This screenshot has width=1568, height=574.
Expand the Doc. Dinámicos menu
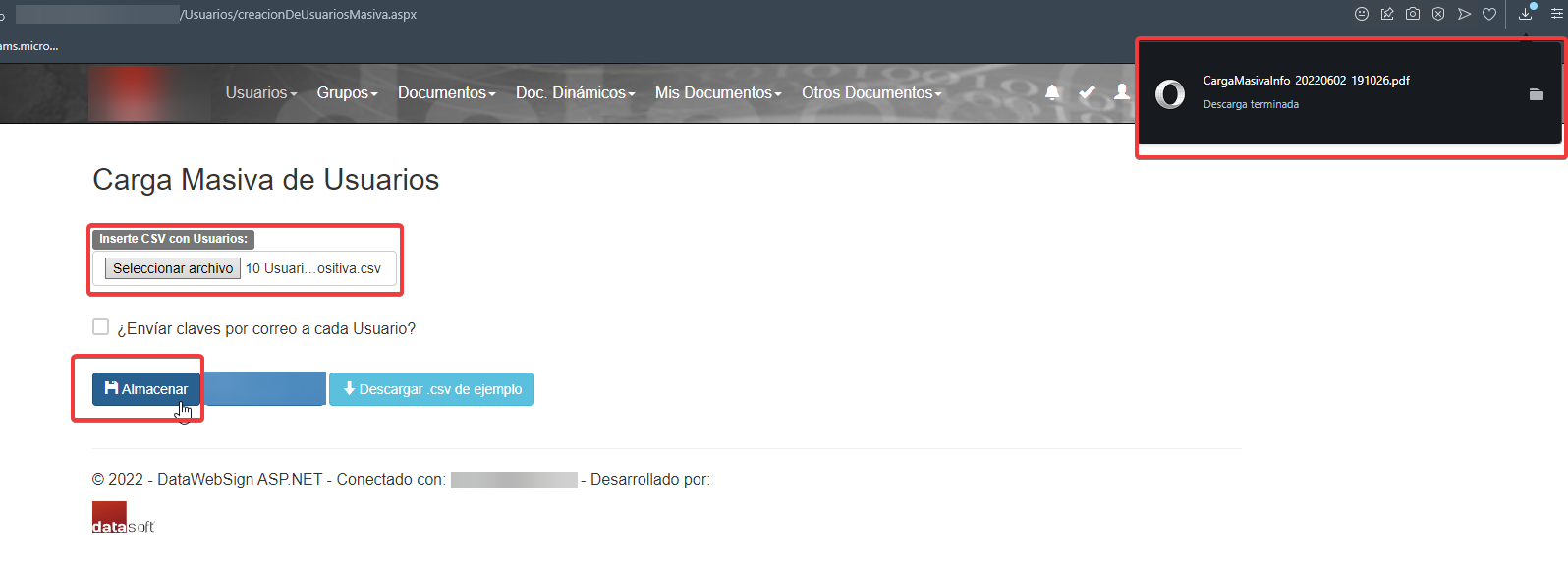click(576, 92)
